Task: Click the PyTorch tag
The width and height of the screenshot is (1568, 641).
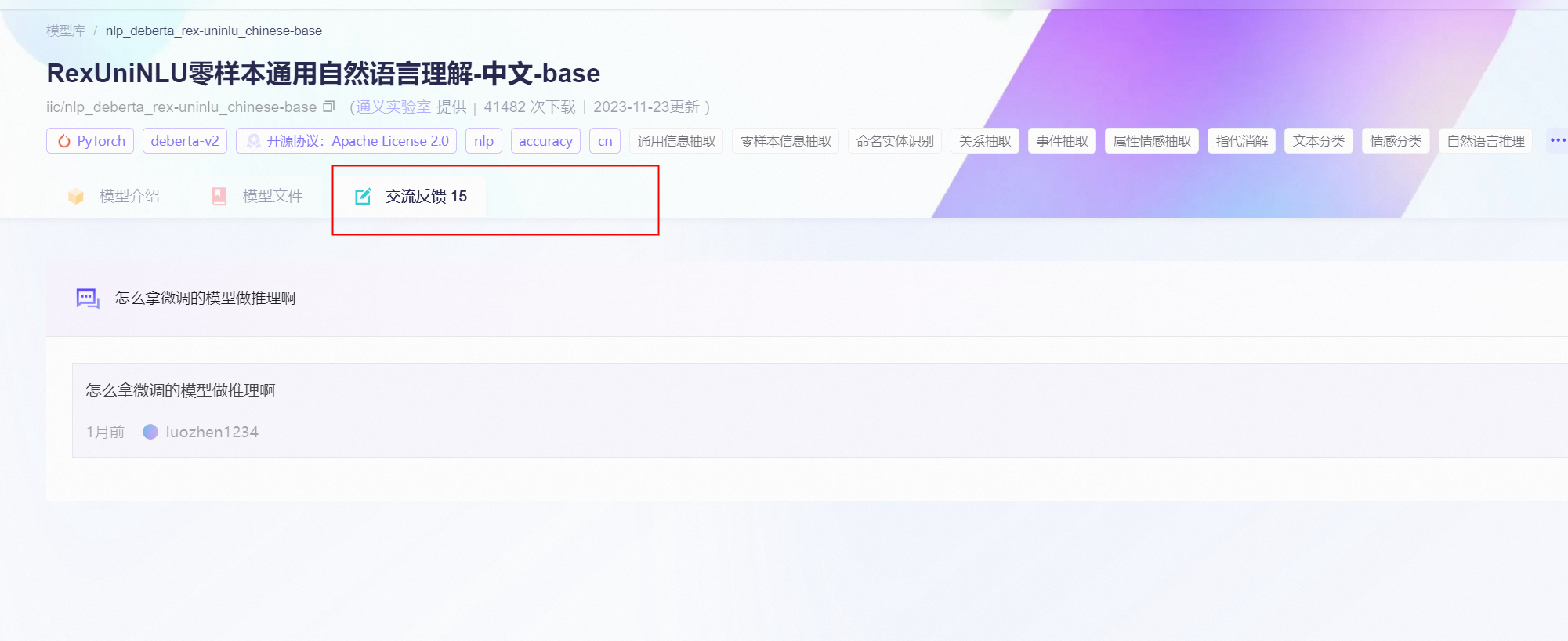Action: [90, 141]
